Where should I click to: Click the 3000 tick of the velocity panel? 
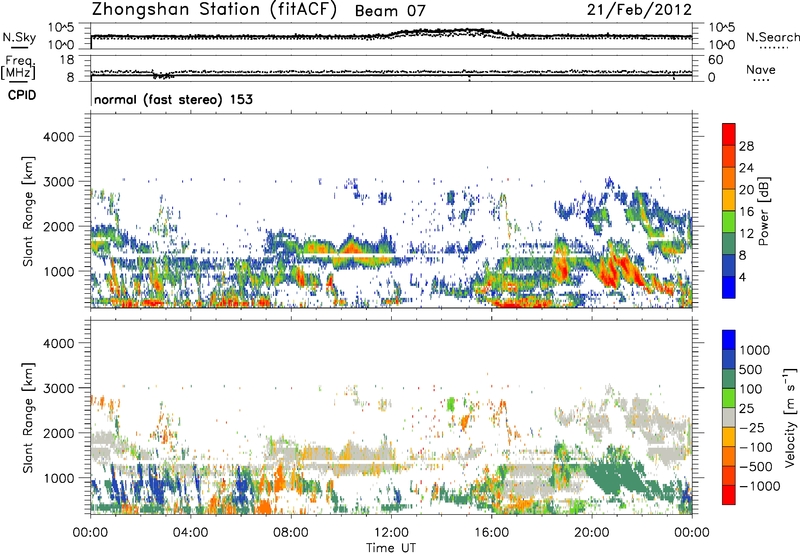58,388
